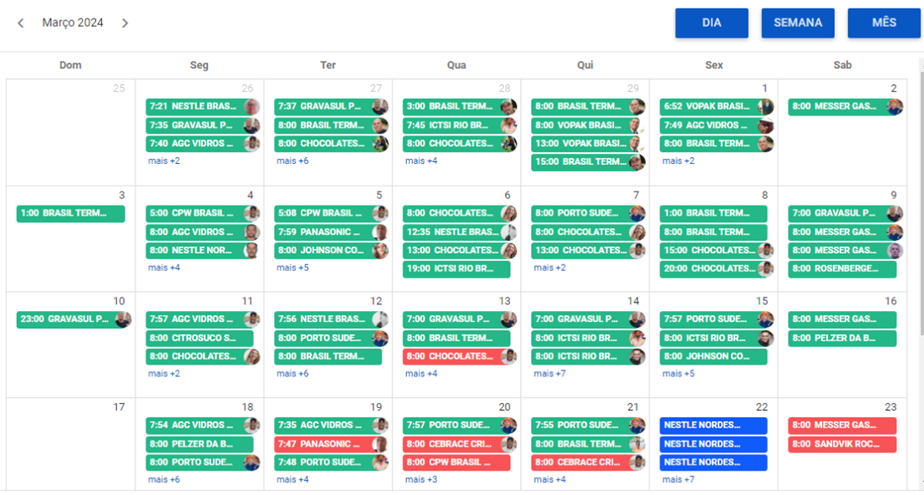Select the MÊS view button
This screenshot has width=924, height=495.
pyautogui.click(x=883, y=23)
